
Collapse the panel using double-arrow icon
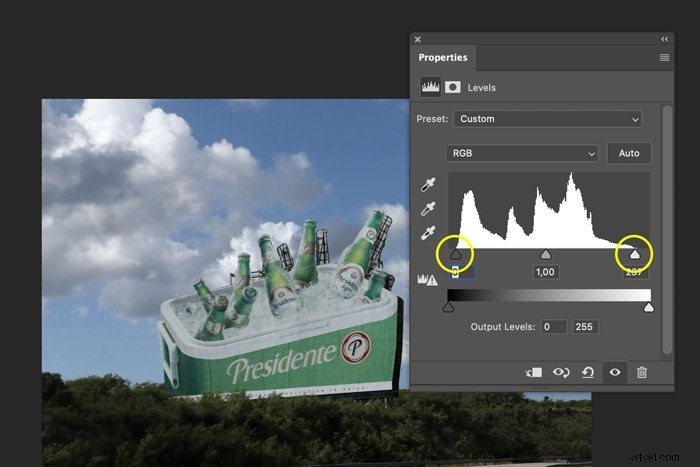point(664,39)
